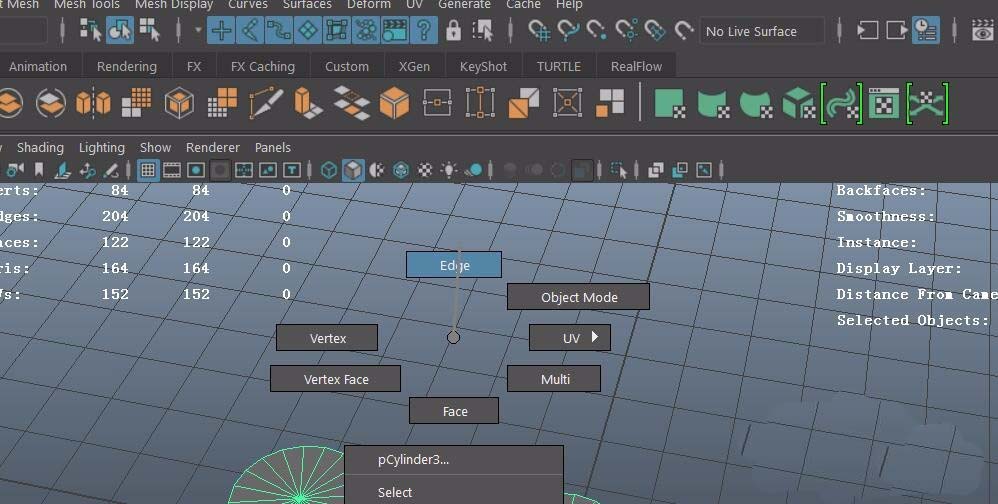Click the Target Weld shelf icon
Viewport: 998px width, 504px height.
pos(567,103)
